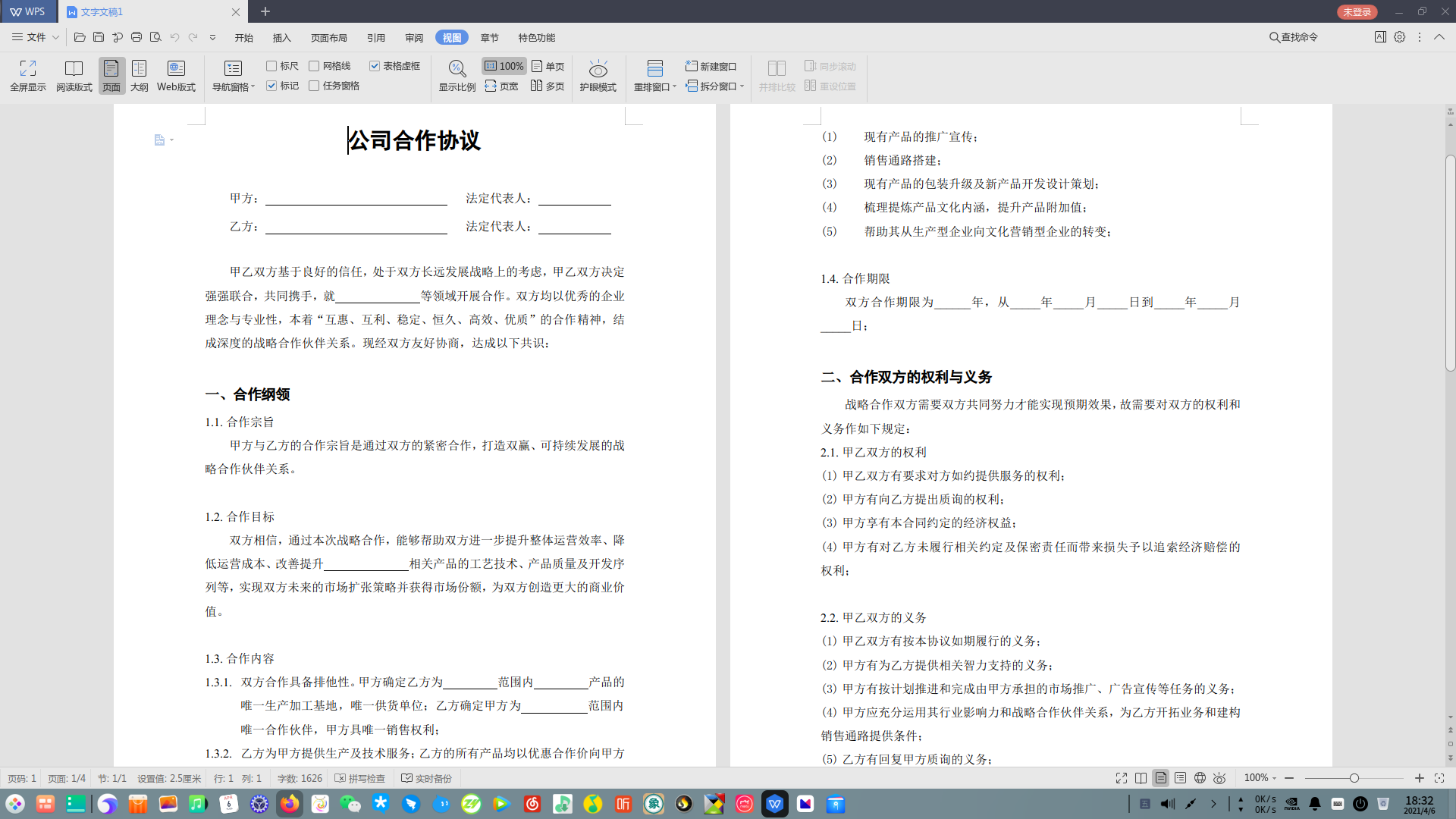The height and width of the screenshot is (819, 1456).
Task: Click the spell check button in the status bar (拼写检查)
Action: (360, 778)
